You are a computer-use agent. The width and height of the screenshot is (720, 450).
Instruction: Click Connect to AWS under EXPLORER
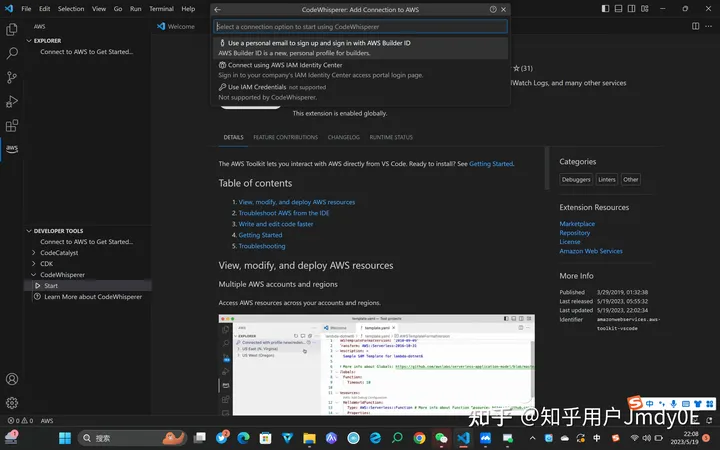click(x=86, y=52)
